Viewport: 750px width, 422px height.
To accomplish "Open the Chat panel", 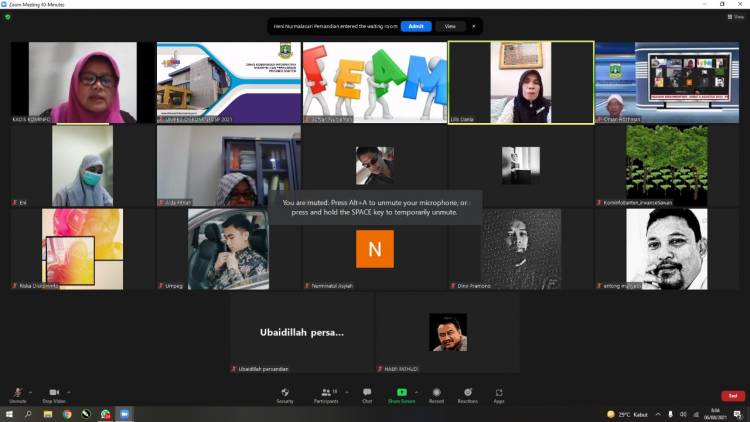I will (x=367, y=395).
